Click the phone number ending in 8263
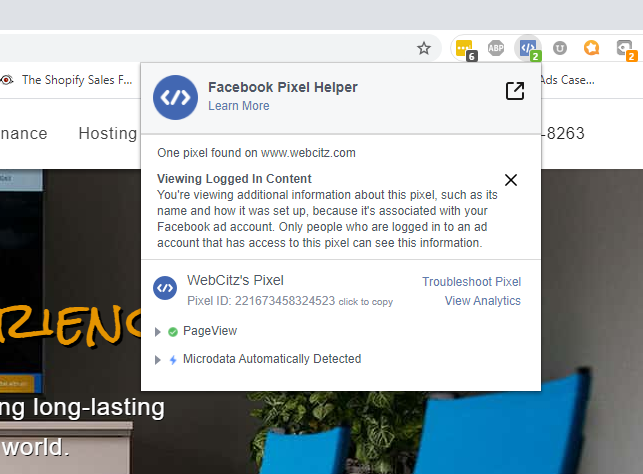Viewport: 643px width, 474px height. tap(563, 133)
